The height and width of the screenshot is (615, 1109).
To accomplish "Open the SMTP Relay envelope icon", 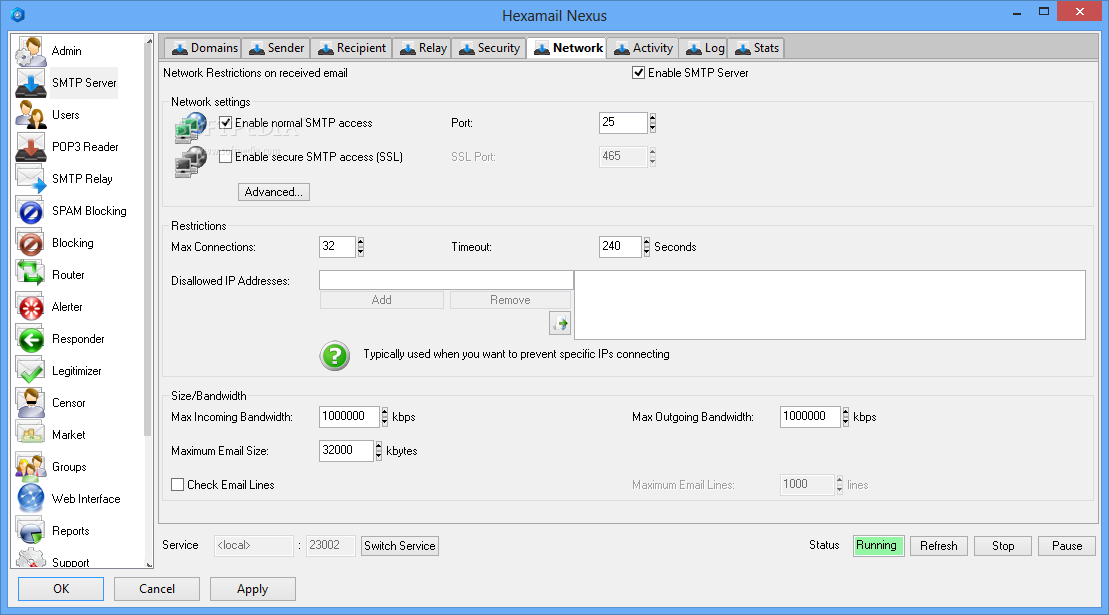I will [x=30, y=179].
